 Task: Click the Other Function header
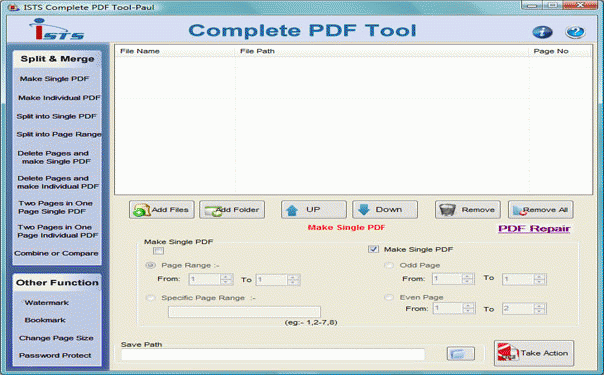[x=57, y=283]
